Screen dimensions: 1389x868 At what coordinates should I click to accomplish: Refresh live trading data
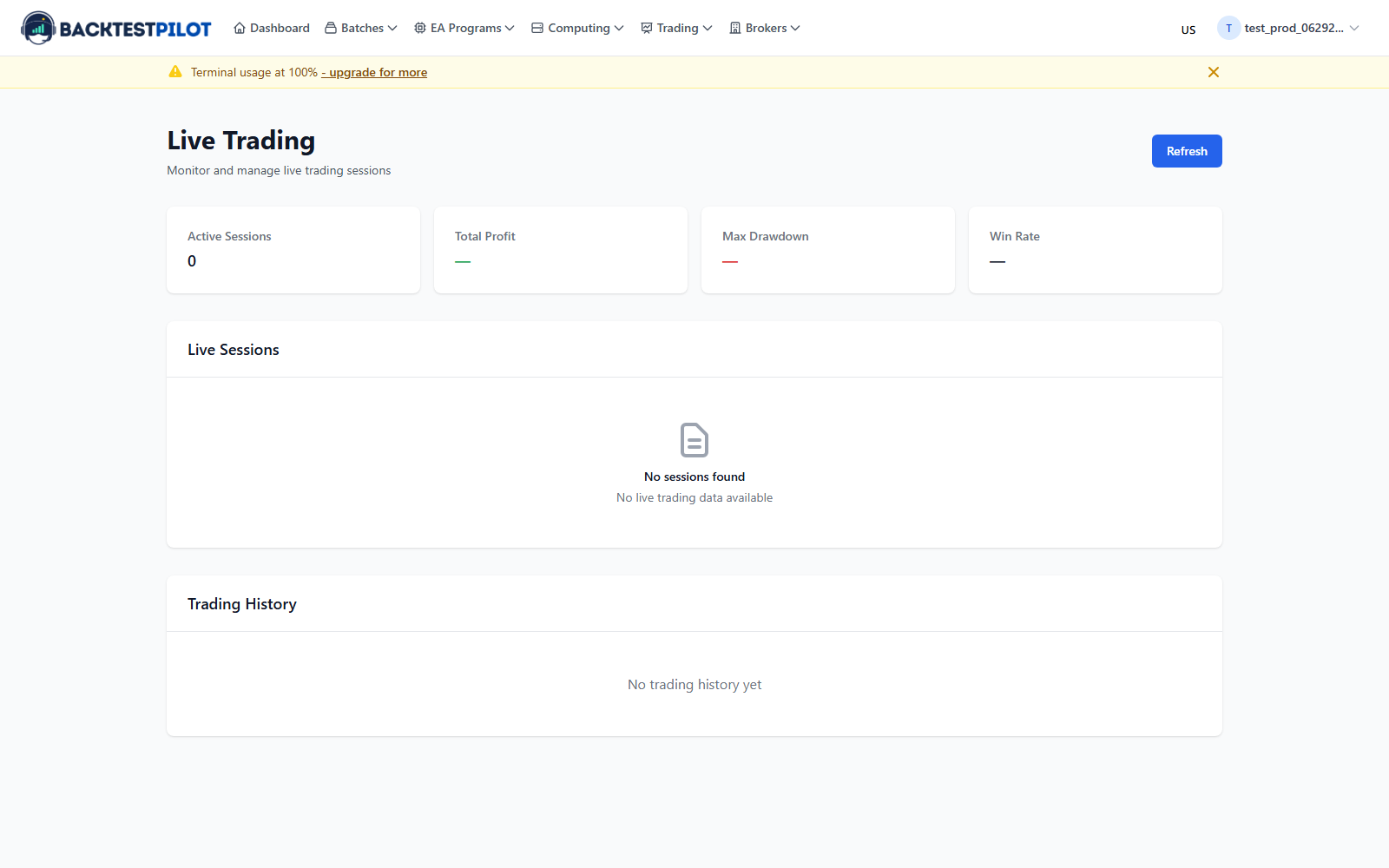pos(1187,151)
